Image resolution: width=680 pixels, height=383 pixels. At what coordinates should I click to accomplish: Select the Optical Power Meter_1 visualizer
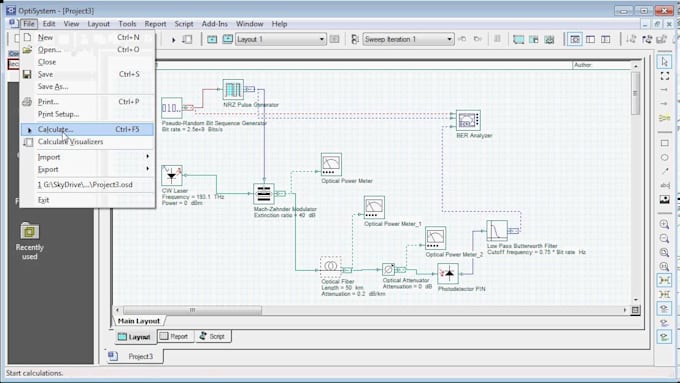click(374, 207)
